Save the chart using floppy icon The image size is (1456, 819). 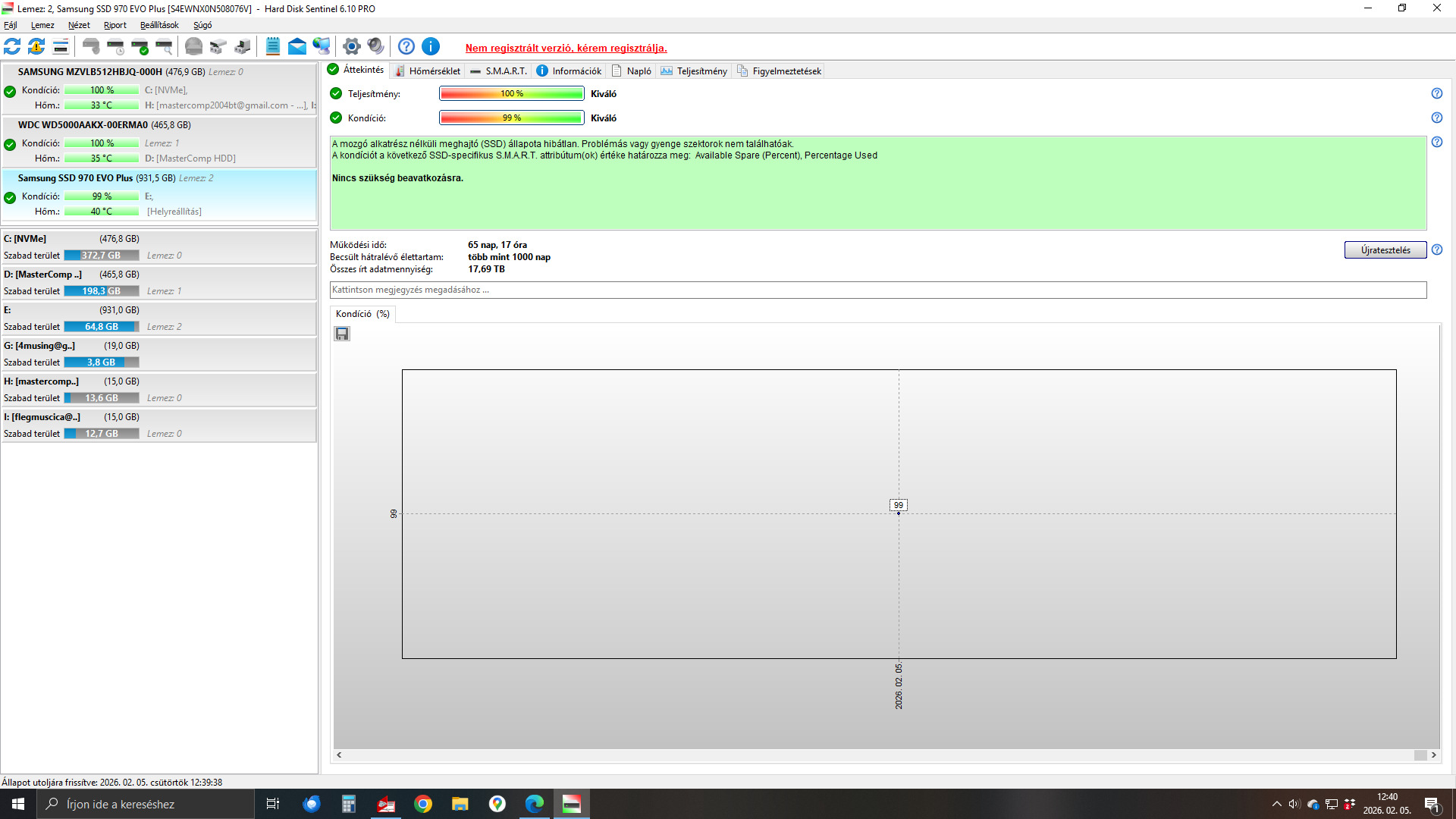pyautogui.click(x=342, y=334)
